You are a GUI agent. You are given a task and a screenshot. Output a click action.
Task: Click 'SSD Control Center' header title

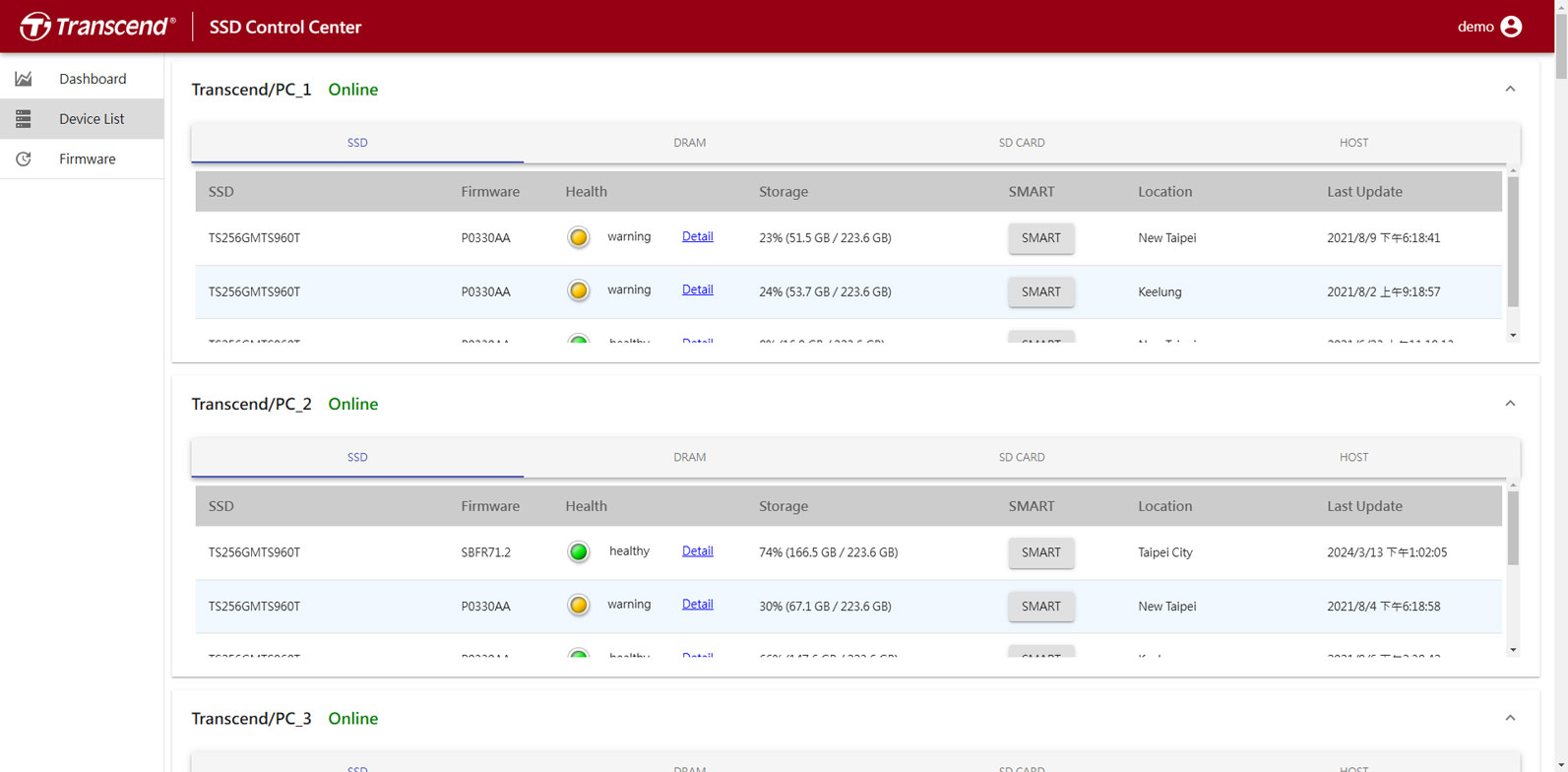point(285,28)
